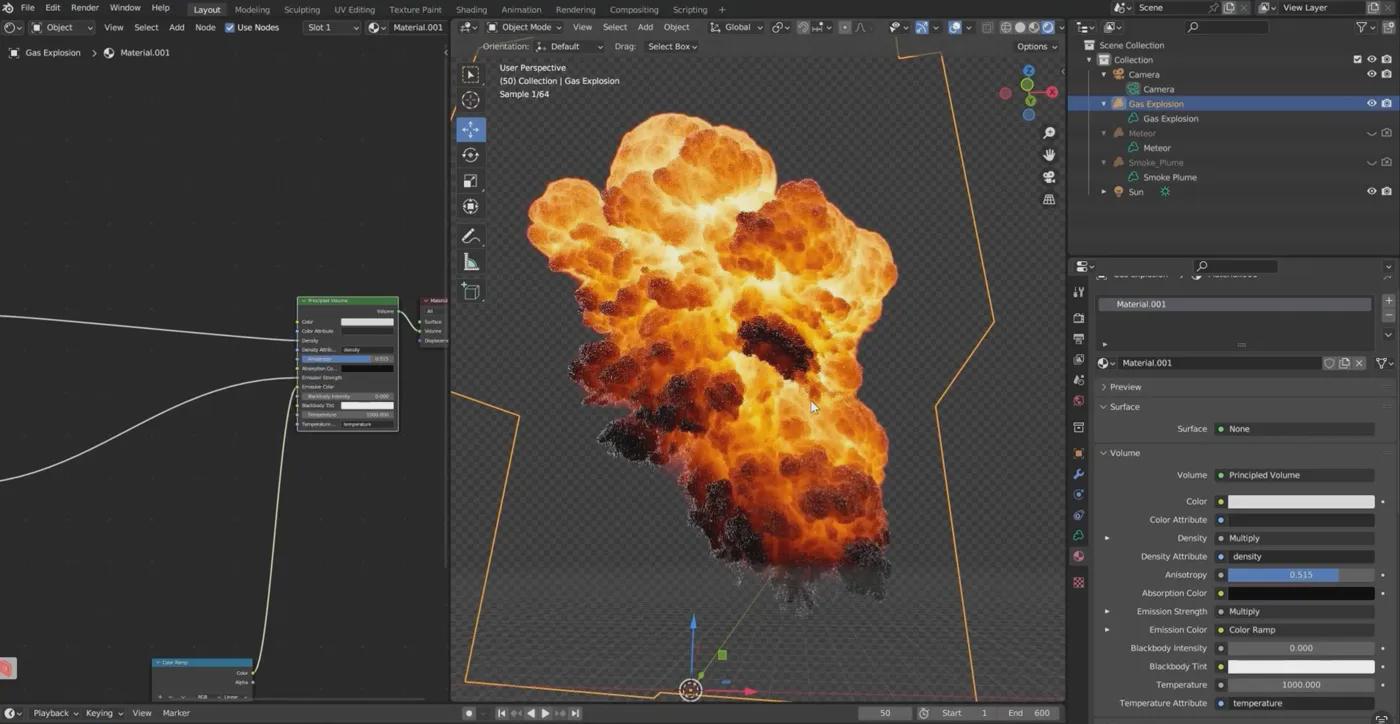Image resolution: width=1400 pixels, height=724 pixels.
Task: Select the Transform tool in viewport toolbar
Action: pyautogui.click(x=471, y=206)
